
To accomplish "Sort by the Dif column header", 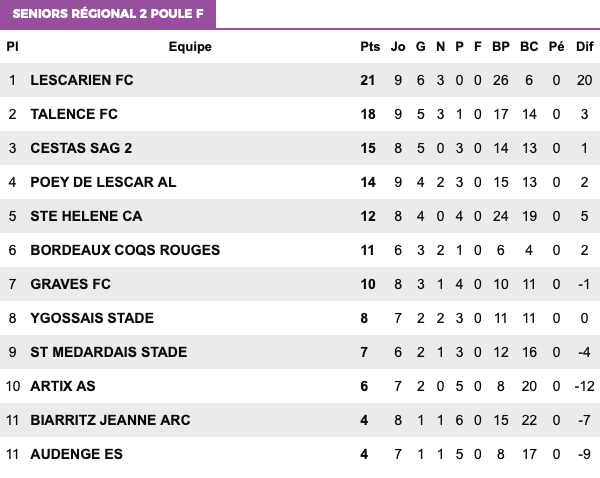I will pyautogui.click(x=585, y=47).
